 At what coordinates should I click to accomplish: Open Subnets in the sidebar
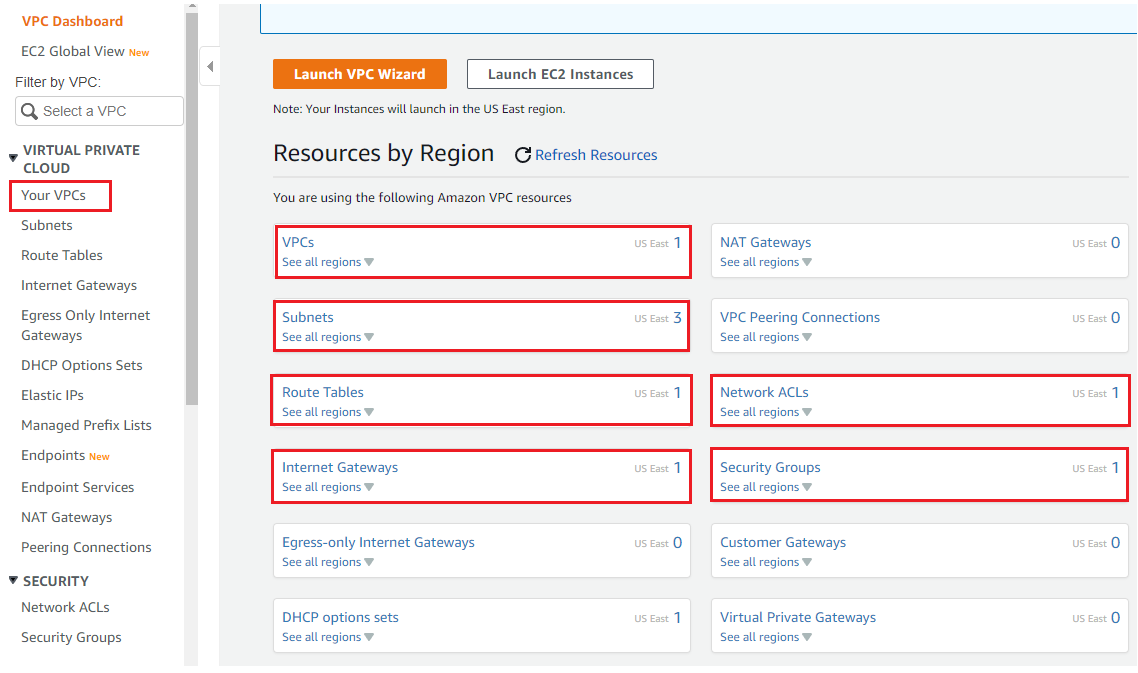(46, 225)
